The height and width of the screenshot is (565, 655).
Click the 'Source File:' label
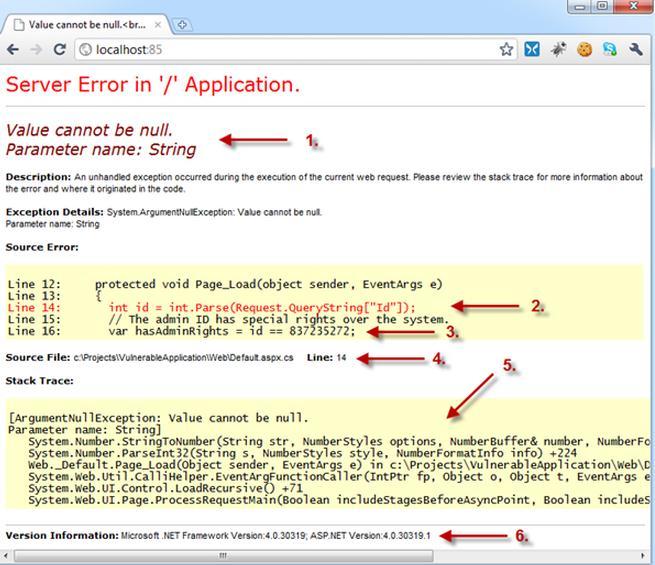[38, 357]
